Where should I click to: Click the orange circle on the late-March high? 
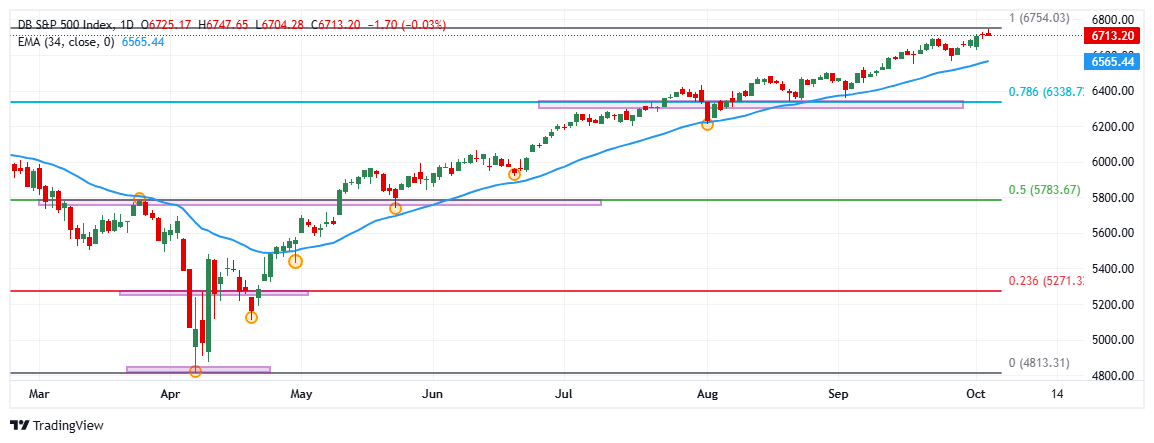140,199
